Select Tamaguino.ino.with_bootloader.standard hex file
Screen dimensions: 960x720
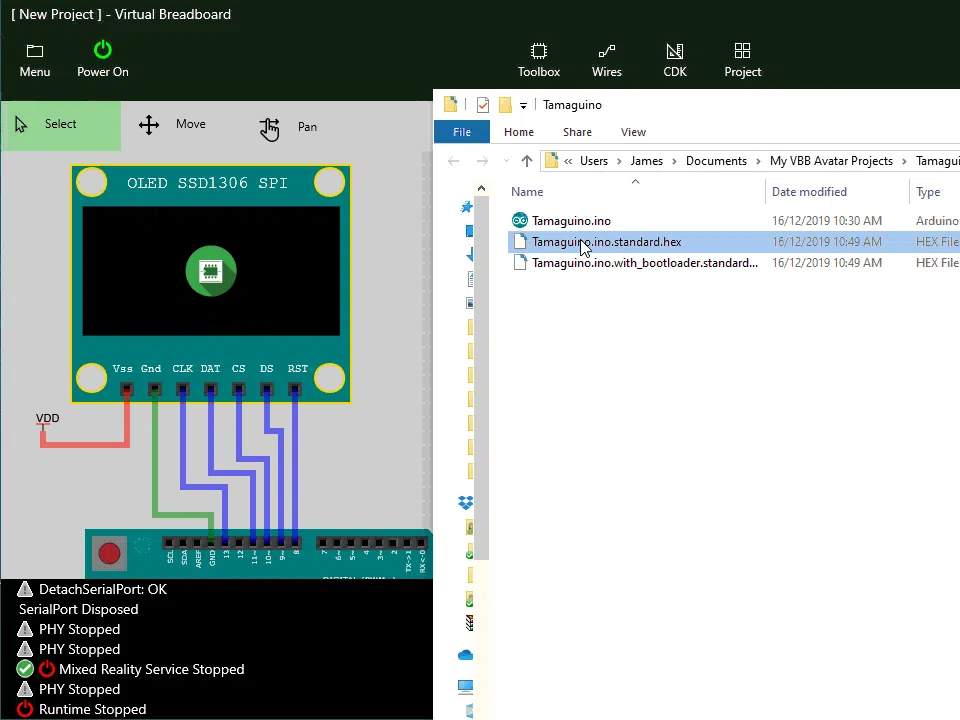point(645,263)
